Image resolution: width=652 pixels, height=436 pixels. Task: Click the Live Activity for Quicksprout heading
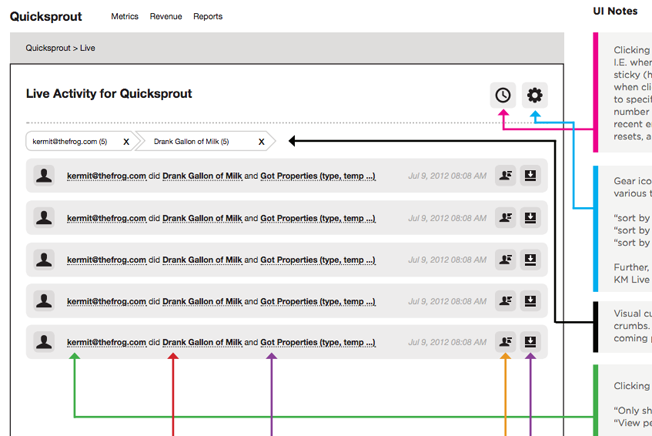[109, 94]
